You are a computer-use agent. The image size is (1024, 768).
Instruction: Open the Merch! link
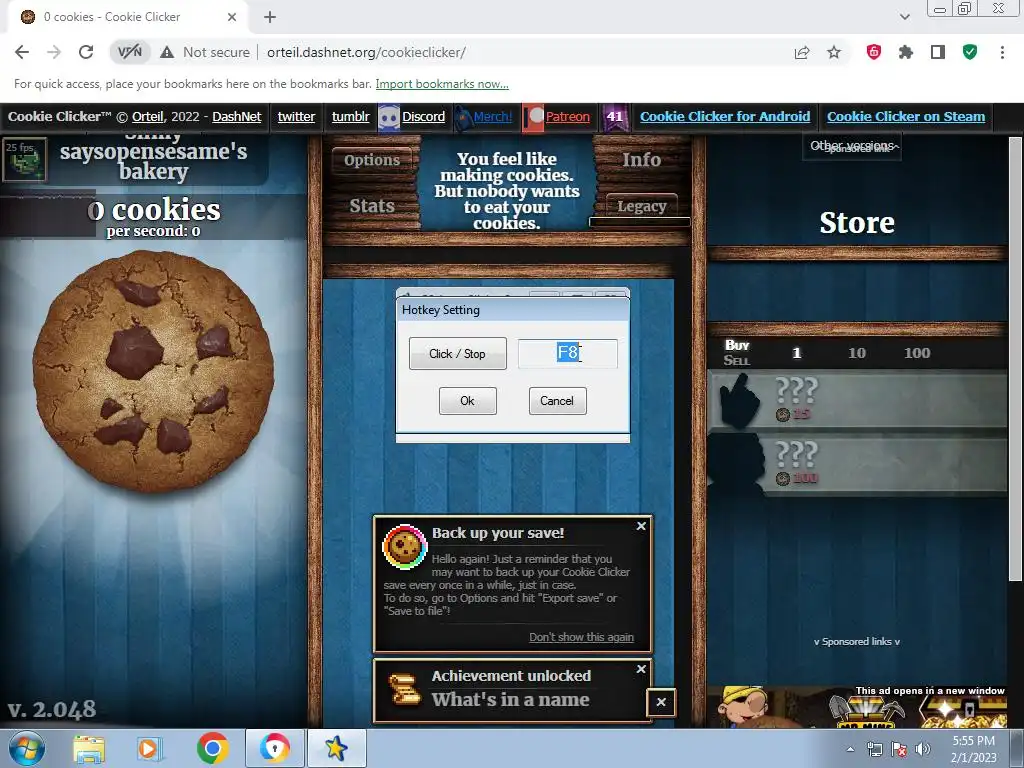tap(492, 116)
